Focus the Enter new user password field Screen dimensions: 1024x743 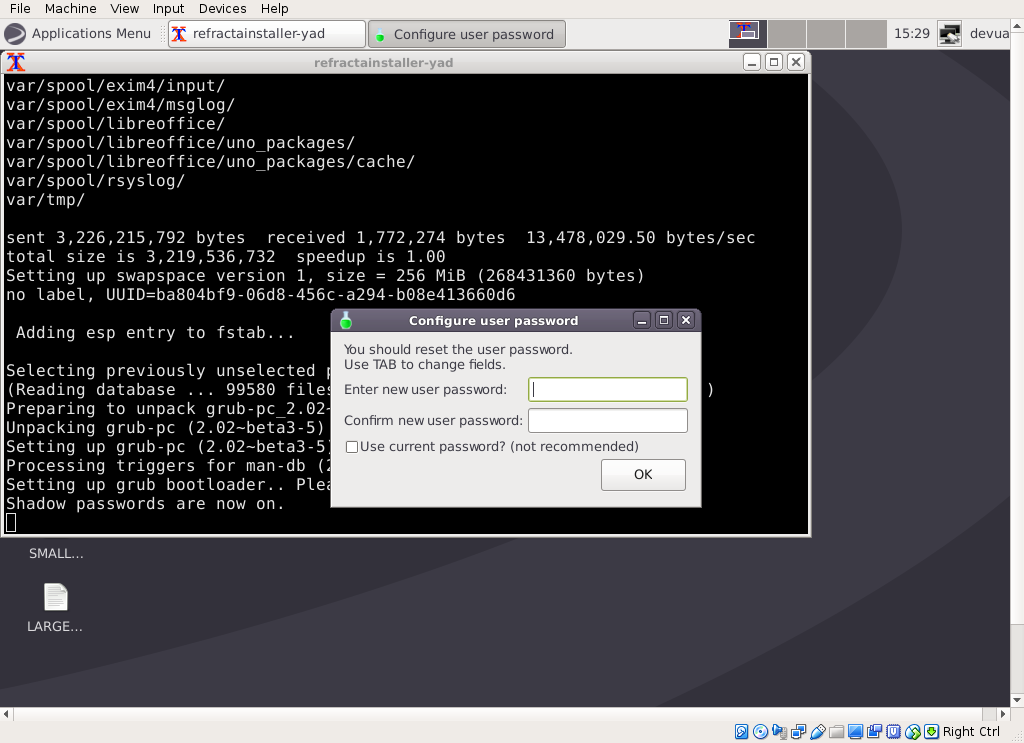pos(607,389)
